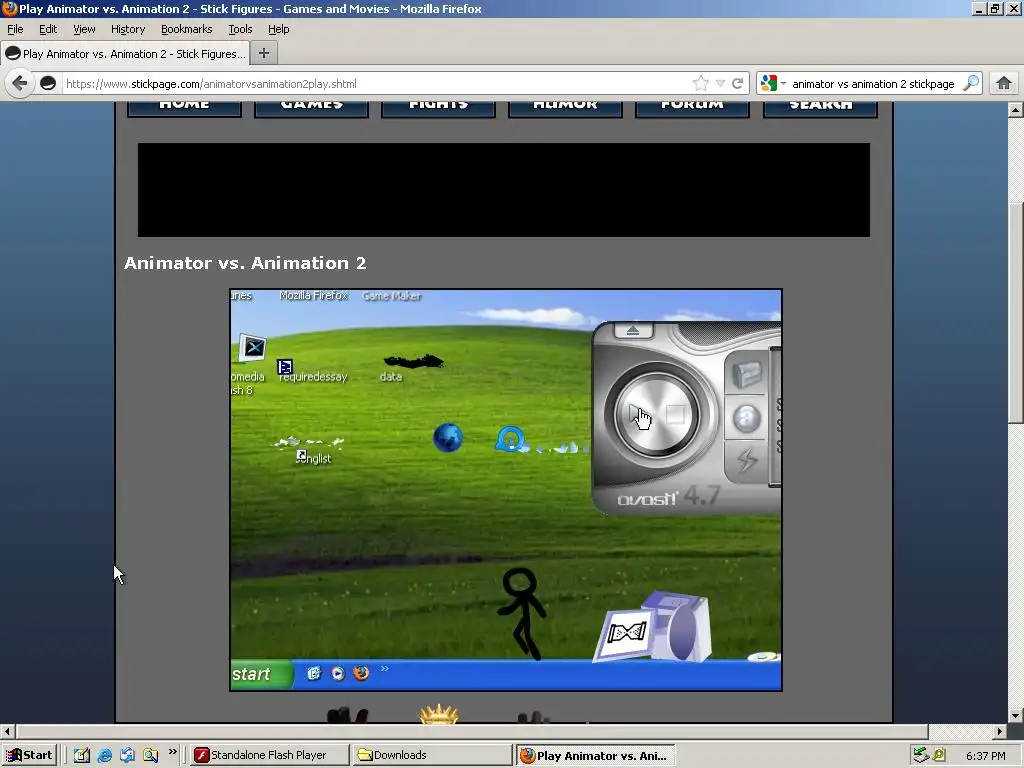Click the stick figure character

522,613
